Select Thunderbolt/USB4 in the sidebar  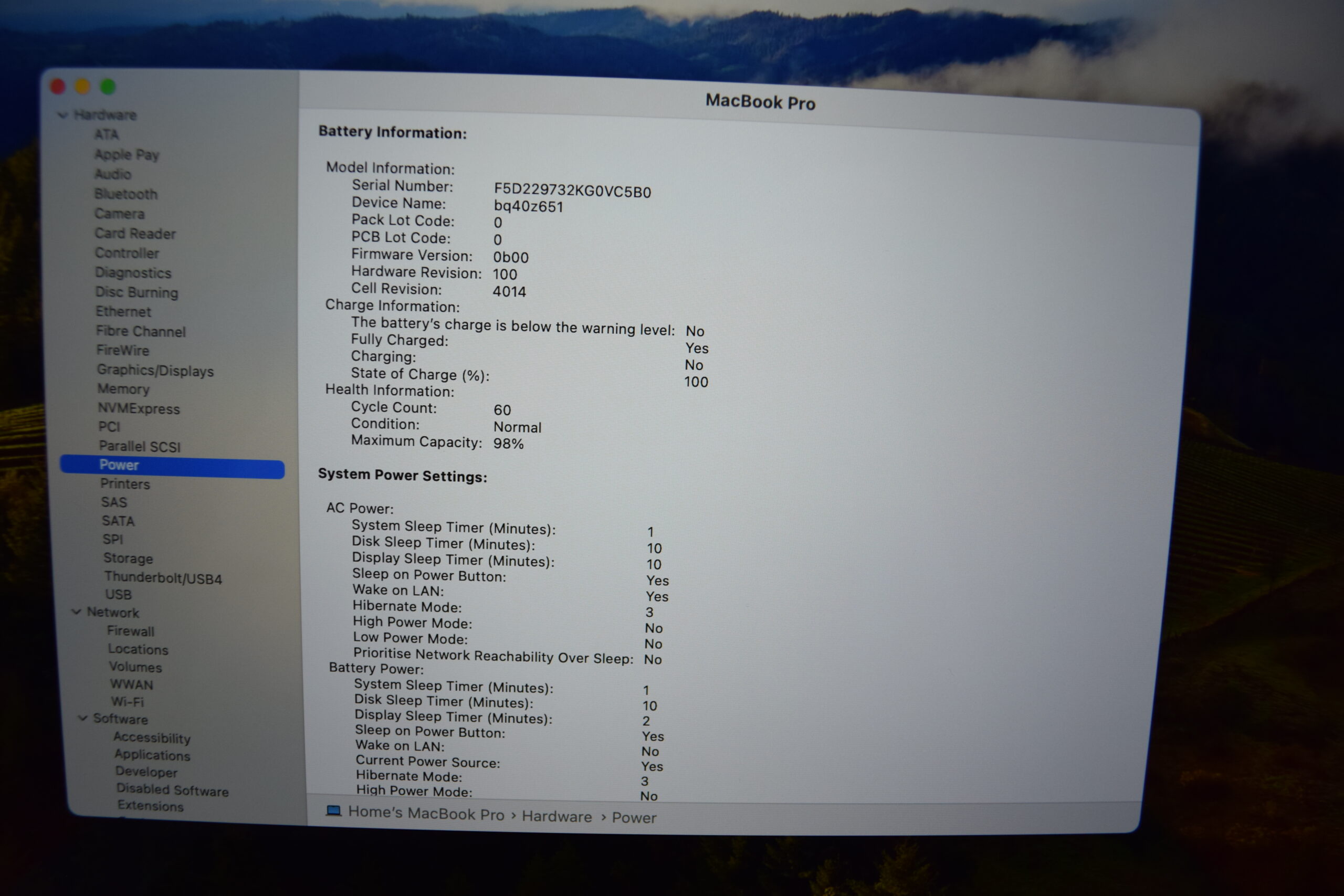coord(163,578)
